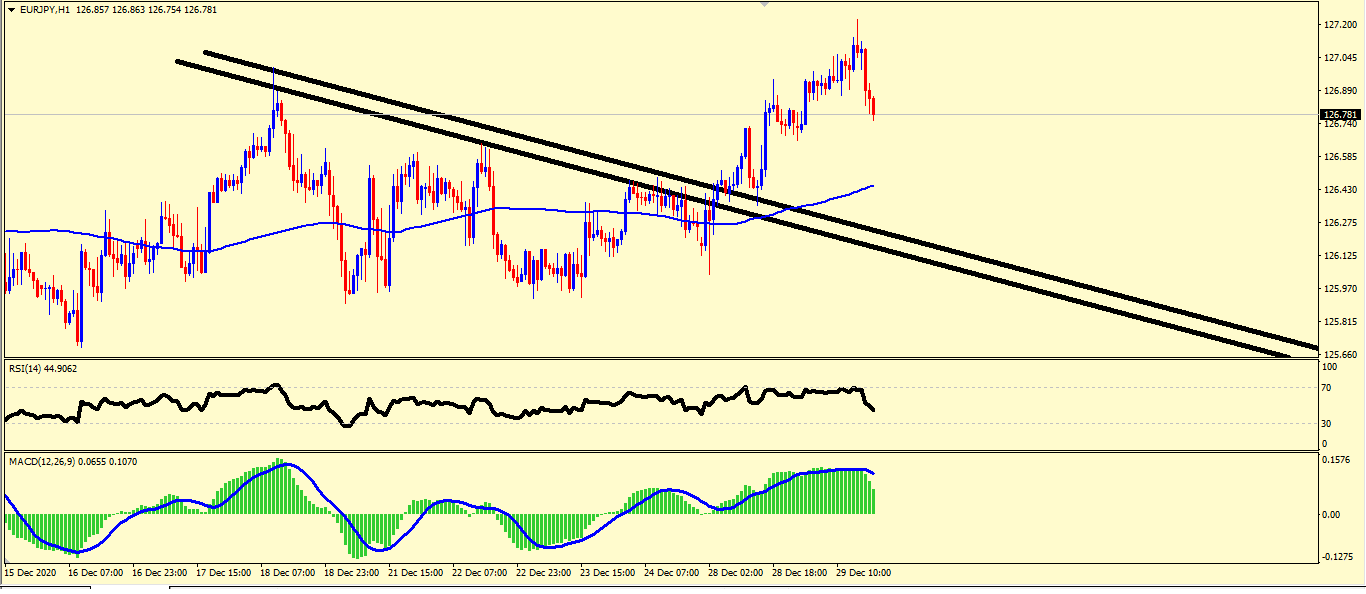The height and width of the screenshot is (594, 1366).
Task: Click the 28 Dec 02:00 time label
Action: (736, 574)
